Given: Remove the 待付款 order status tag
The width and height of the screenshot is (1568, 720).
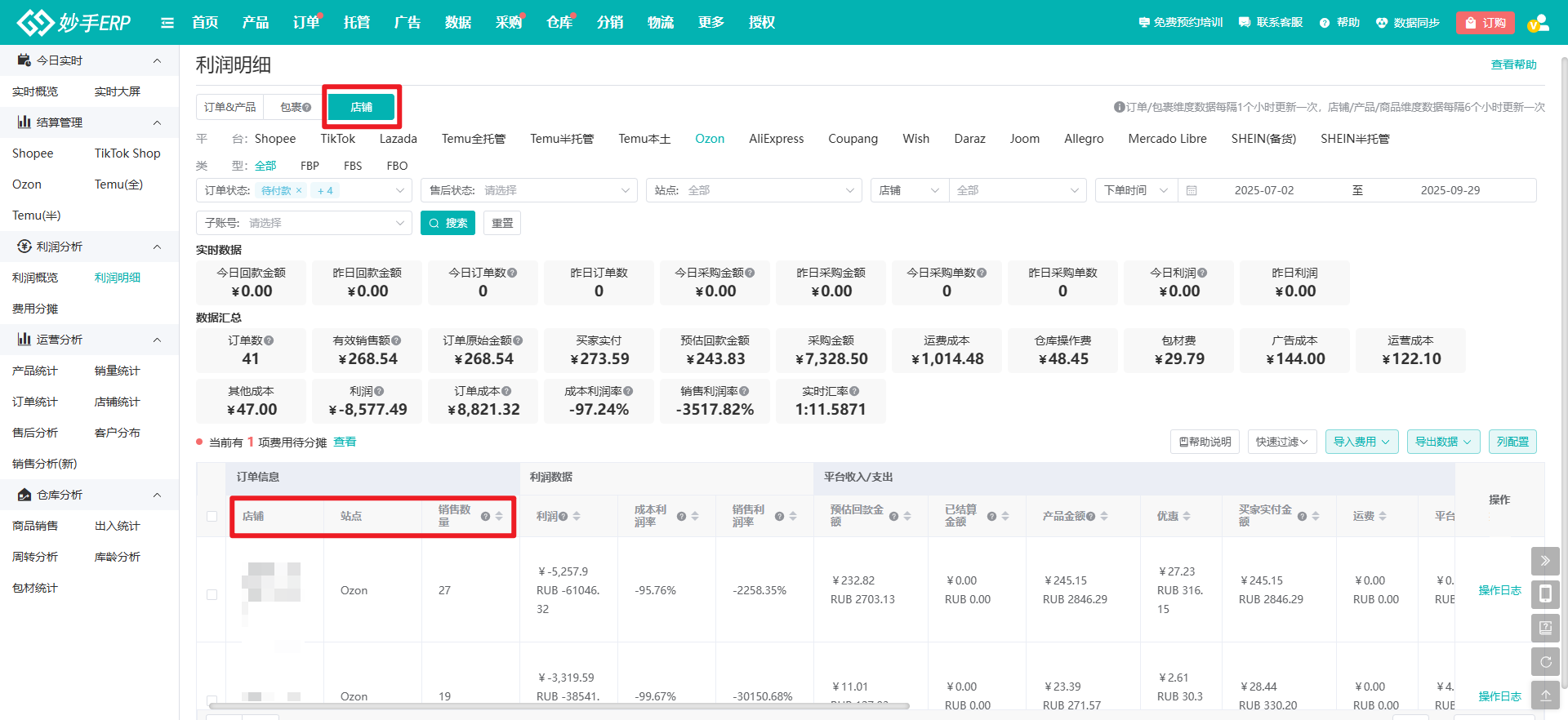Looking at the screenshot, I should pos(299,190).
